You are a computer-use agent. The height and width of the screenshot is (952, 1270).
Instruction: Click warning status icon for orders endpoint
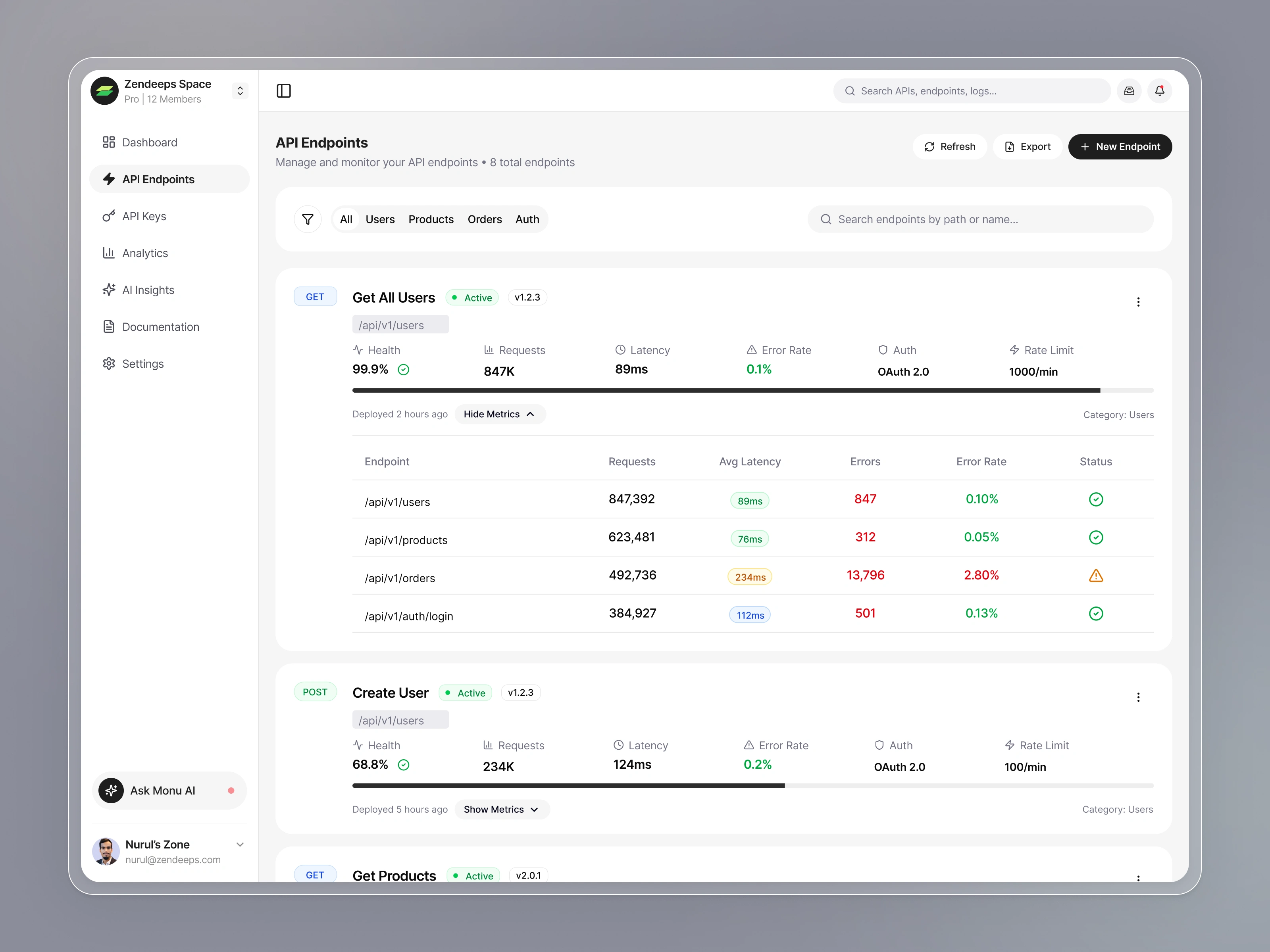[1095, 576]
